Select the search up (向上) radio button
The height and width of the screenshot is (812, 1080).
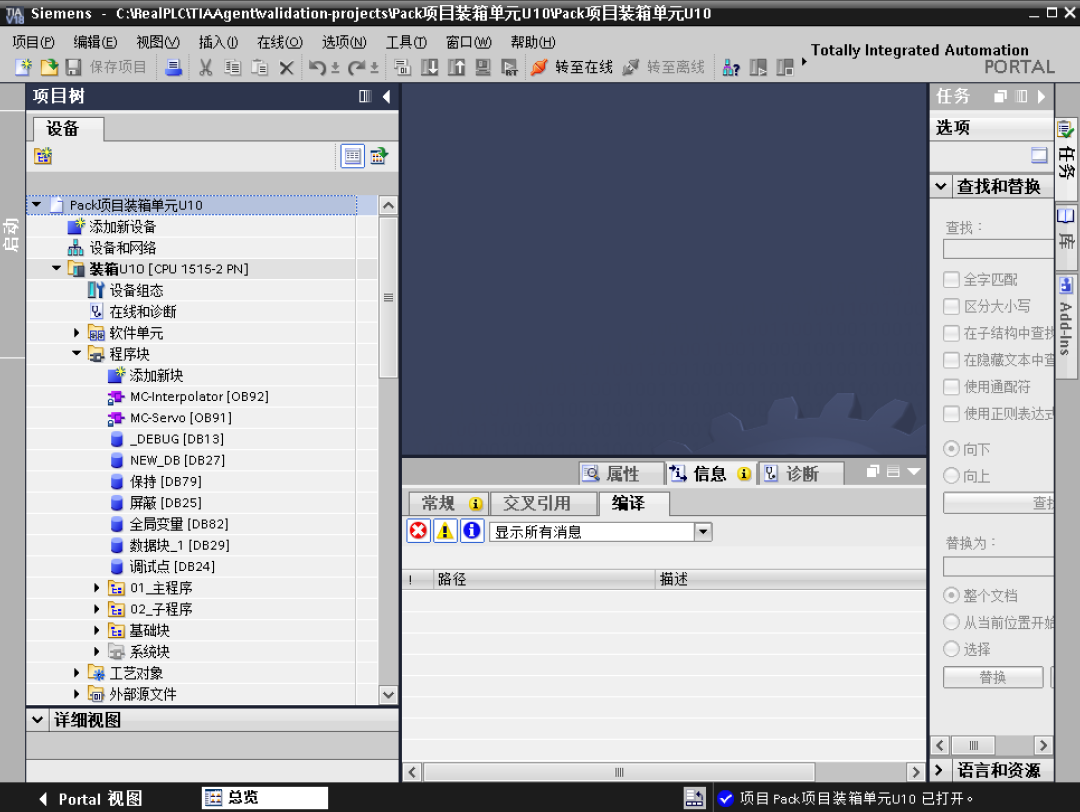[951, 475]
